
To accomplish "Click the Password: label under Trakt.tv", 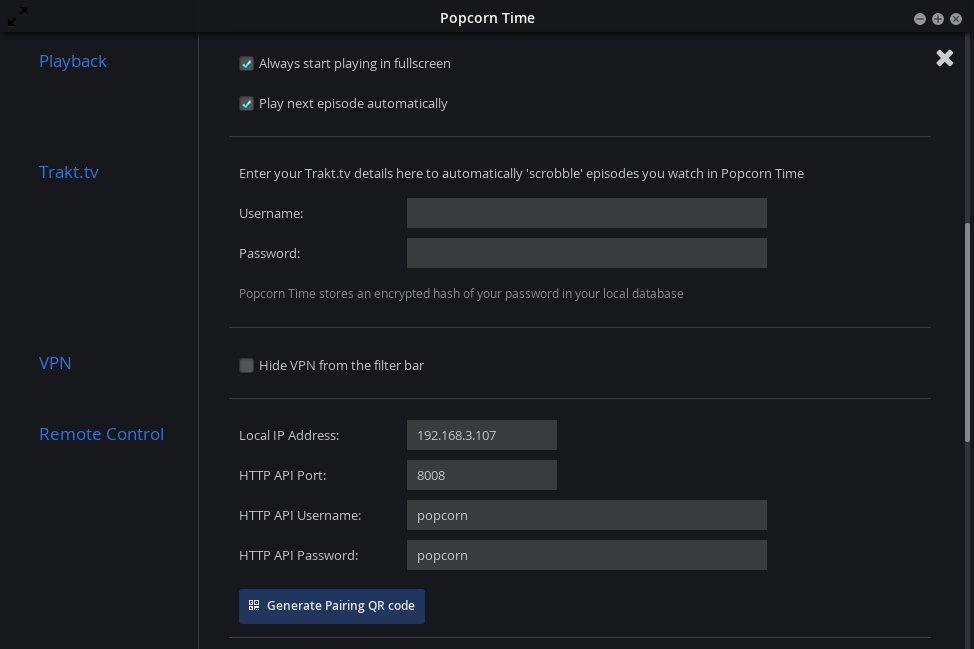I will click(270, 253).
